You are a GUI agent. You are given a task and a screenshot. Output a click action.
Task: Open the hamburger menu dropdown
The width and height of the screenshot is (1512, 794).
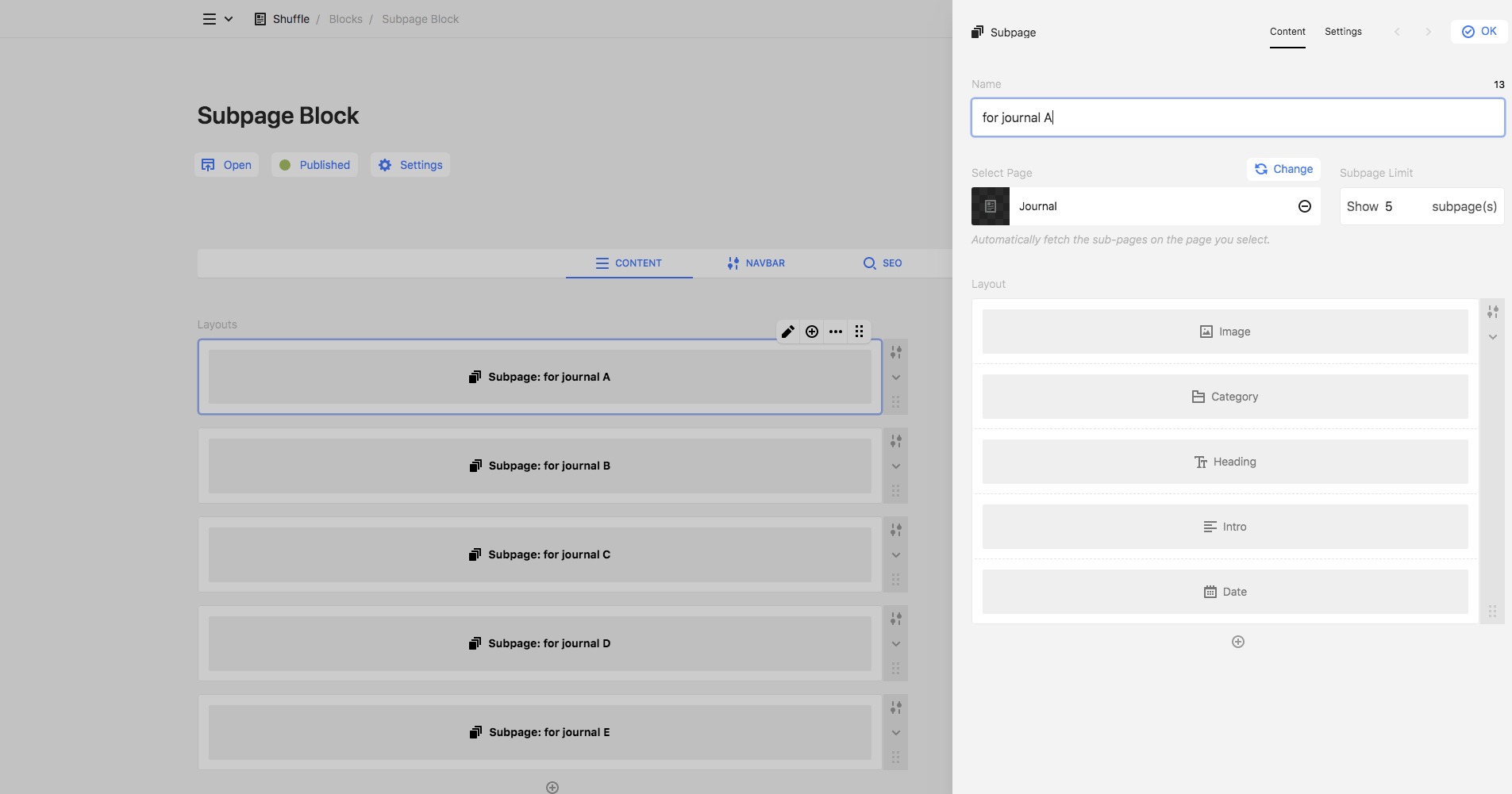click(x=217, y=19)
